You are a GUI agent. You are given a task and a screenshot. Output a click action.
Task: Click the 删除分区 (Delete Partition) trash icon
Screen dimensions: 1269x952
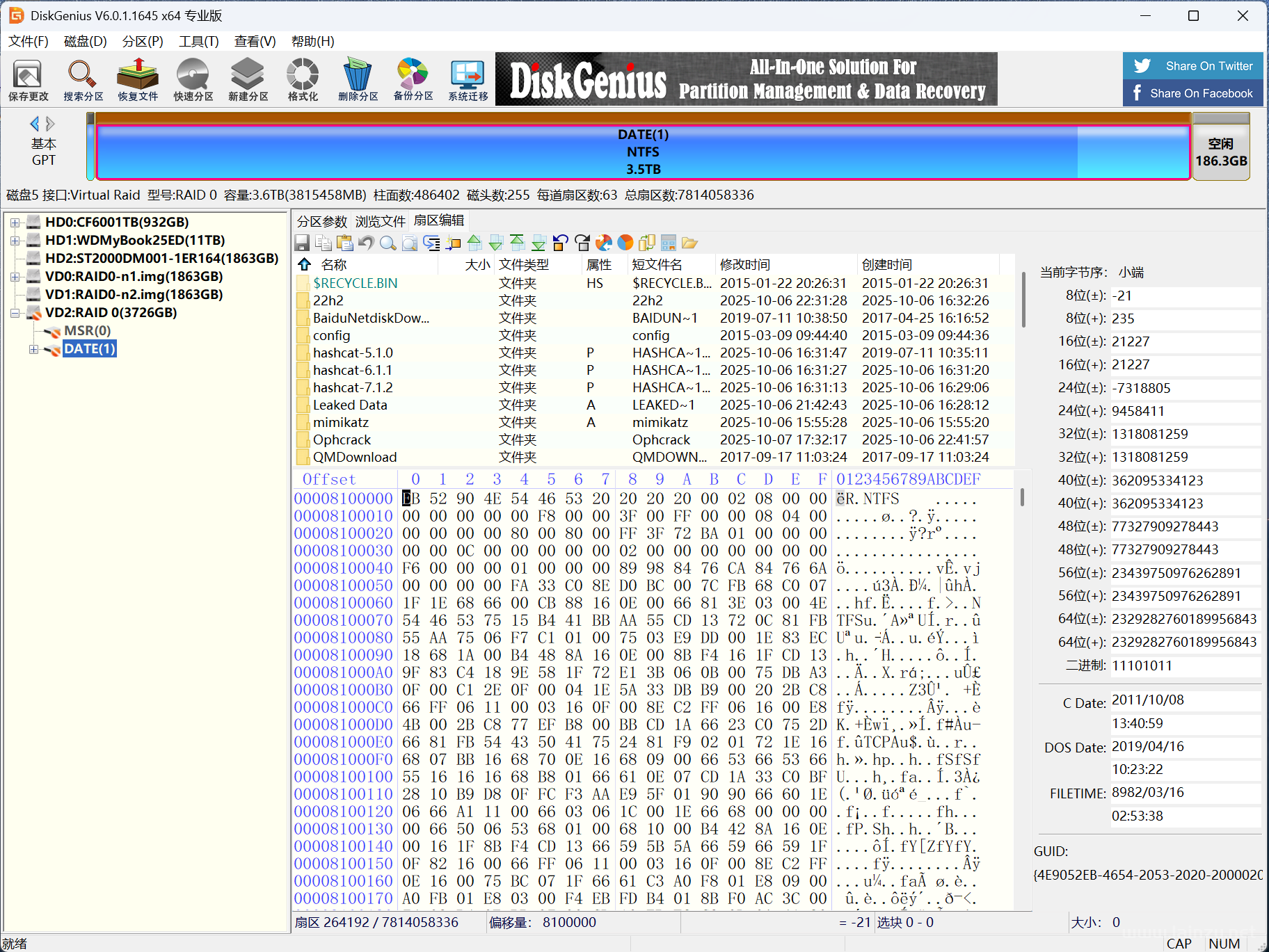358,79
